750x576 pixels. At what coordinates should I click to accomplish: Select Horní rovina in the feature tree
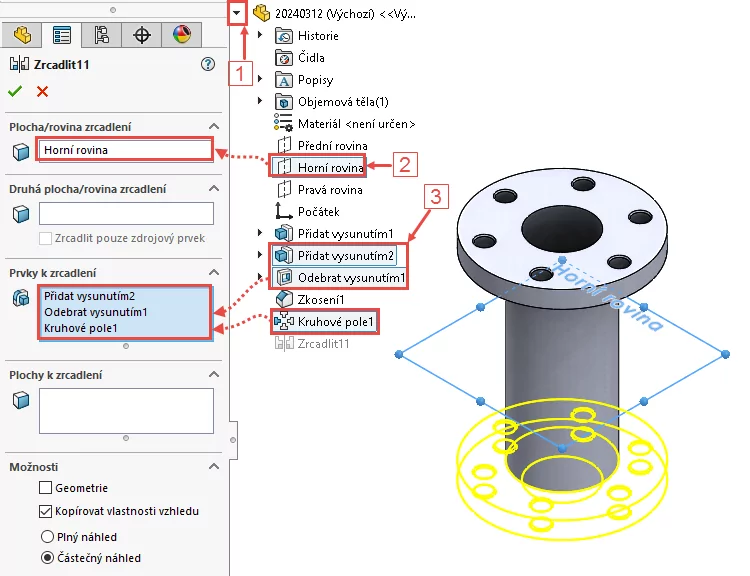(x=330, y=167)
